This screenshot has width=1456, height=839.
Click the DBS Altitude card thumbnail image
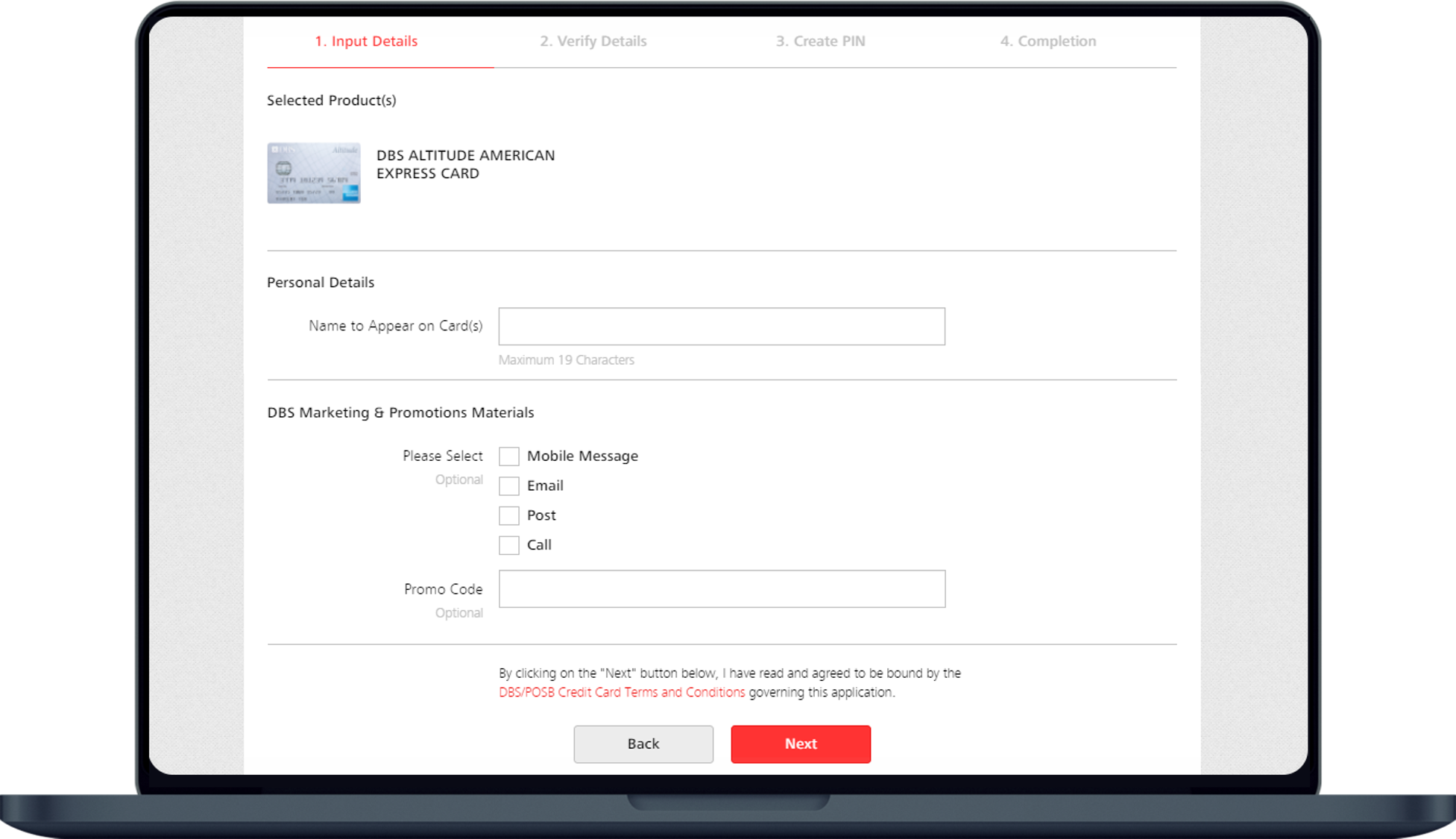coord(314,173)
